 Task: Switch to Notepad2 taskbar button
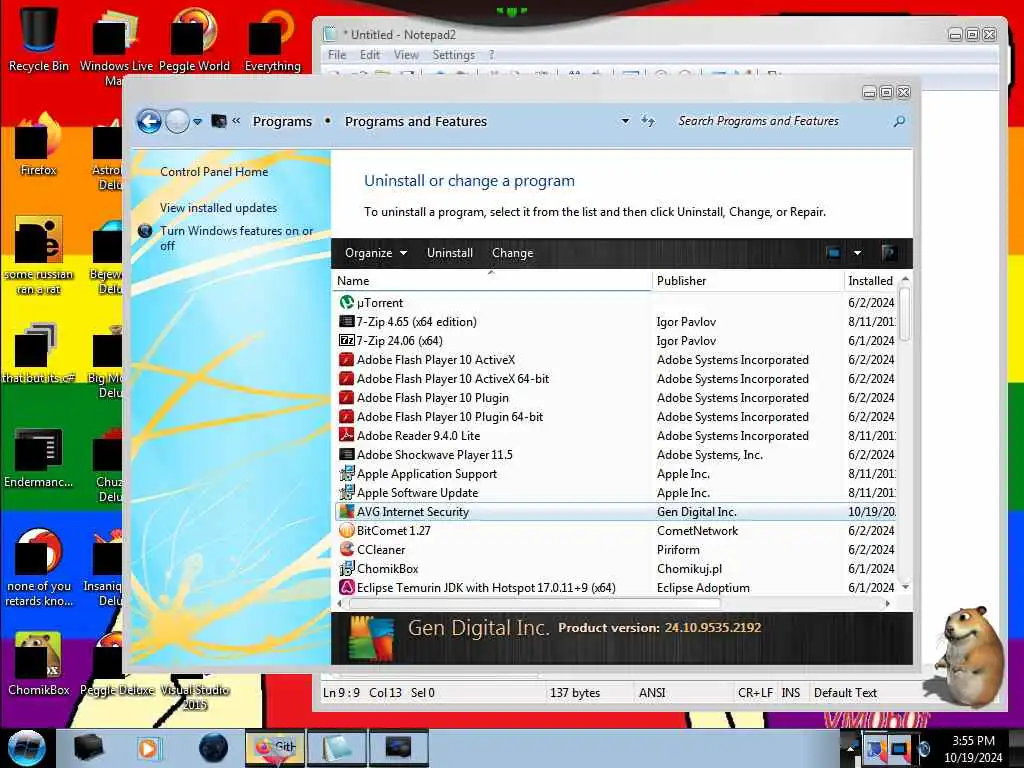(337, 748)
